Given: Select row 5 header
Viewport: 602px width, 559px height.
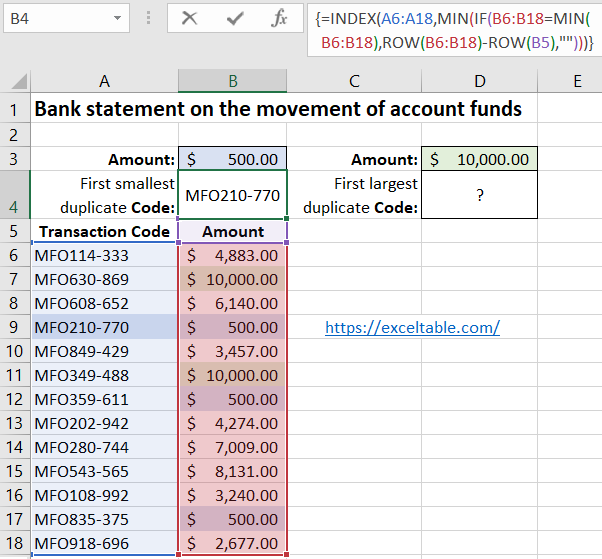Looking at the screenshot, I should 15,231.
